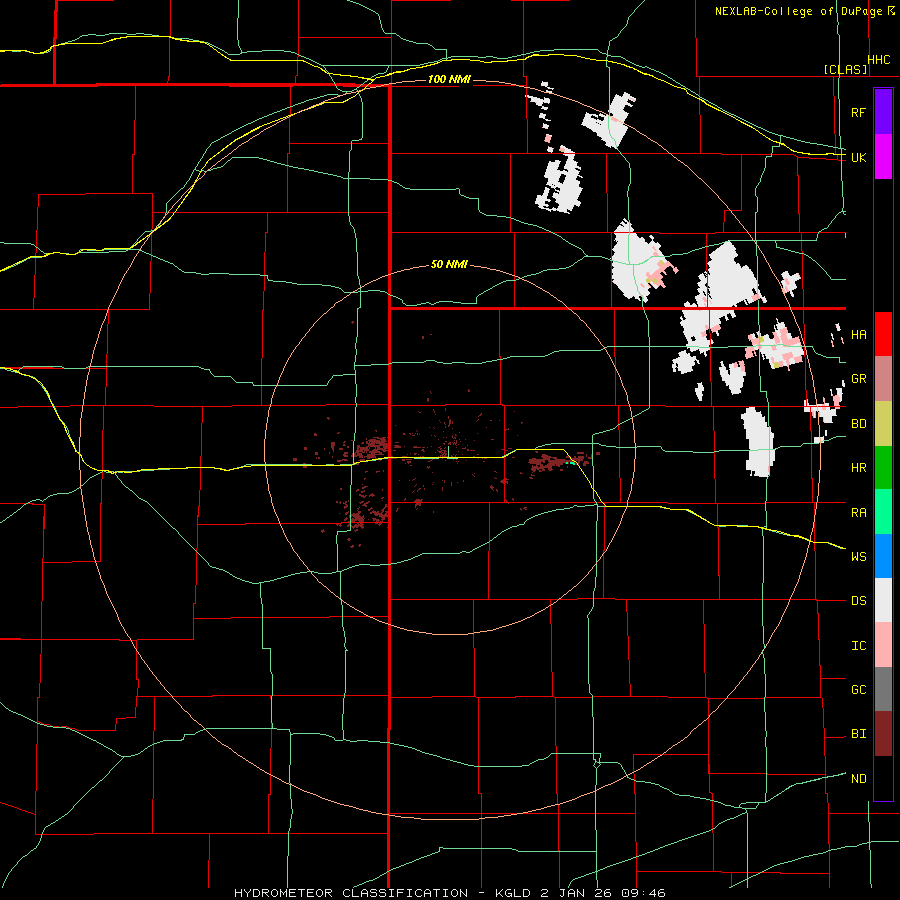Click the BD legend label

tap(858, 424)
